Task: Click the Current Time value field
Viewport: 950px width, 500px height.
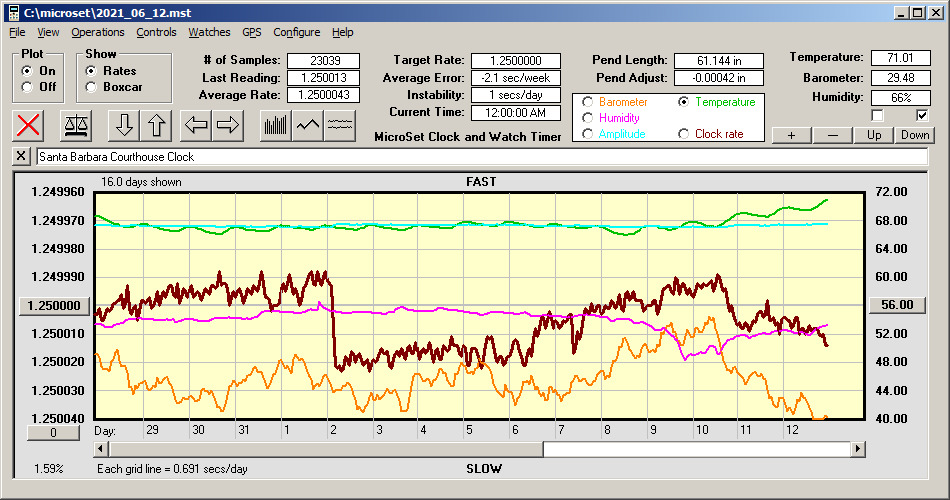Action: [x=516, y=113]
